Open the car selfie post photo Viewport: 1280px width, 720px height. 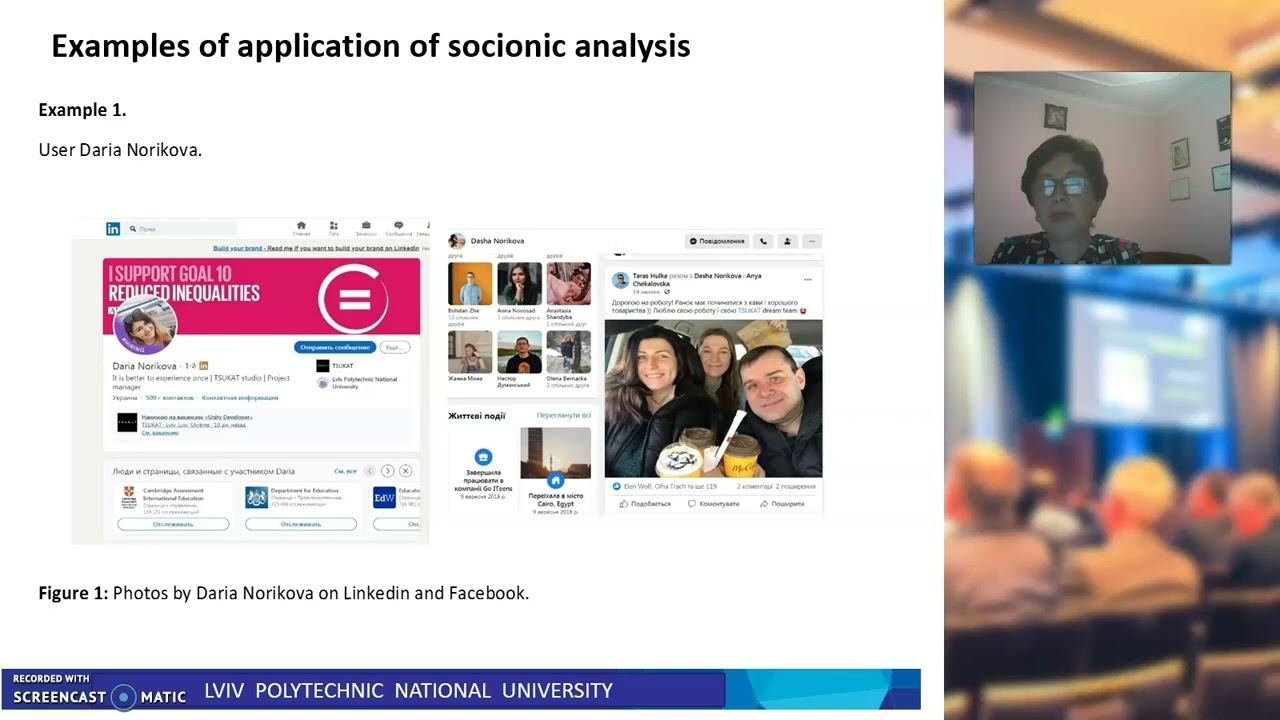(x=713, y=398)
